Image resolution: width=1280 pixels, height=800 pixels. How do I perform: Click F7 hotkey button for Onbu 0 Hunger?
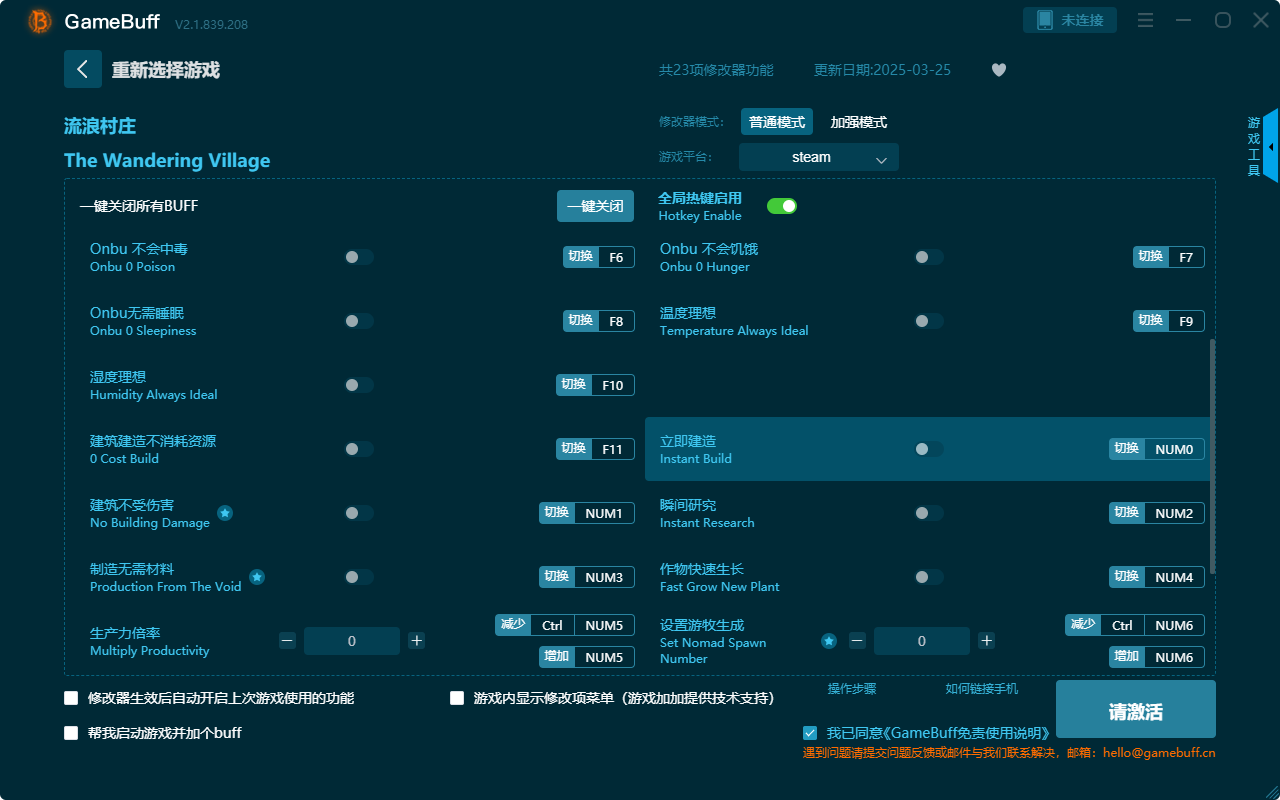(x=1169, y=257)
